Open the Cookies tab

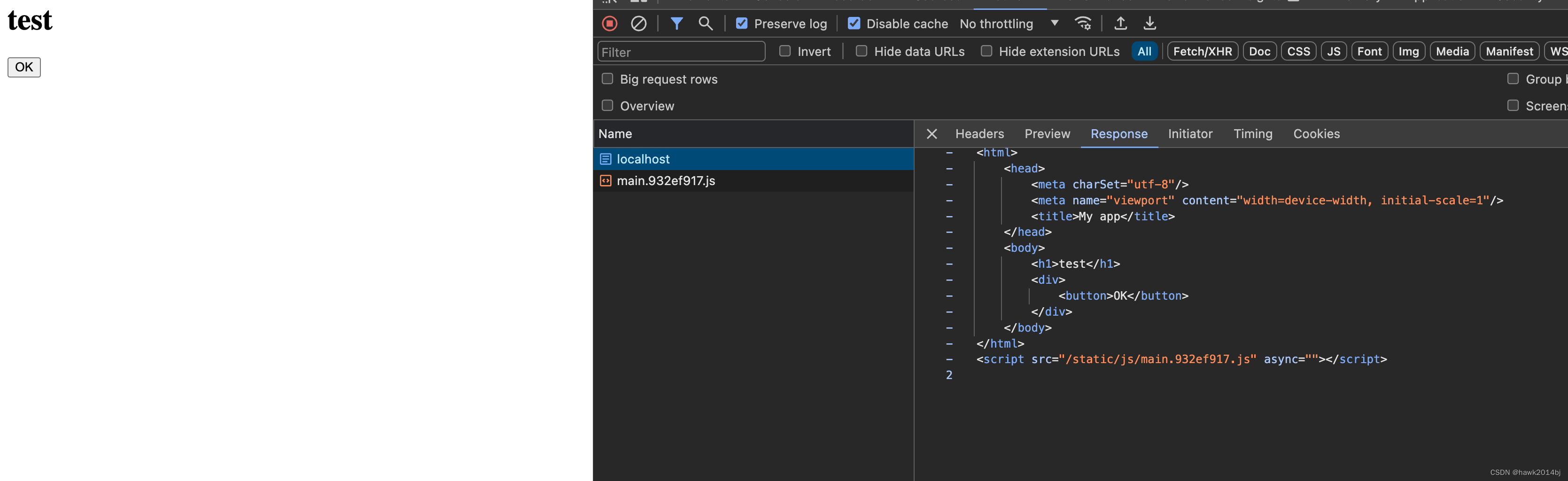1317,134
